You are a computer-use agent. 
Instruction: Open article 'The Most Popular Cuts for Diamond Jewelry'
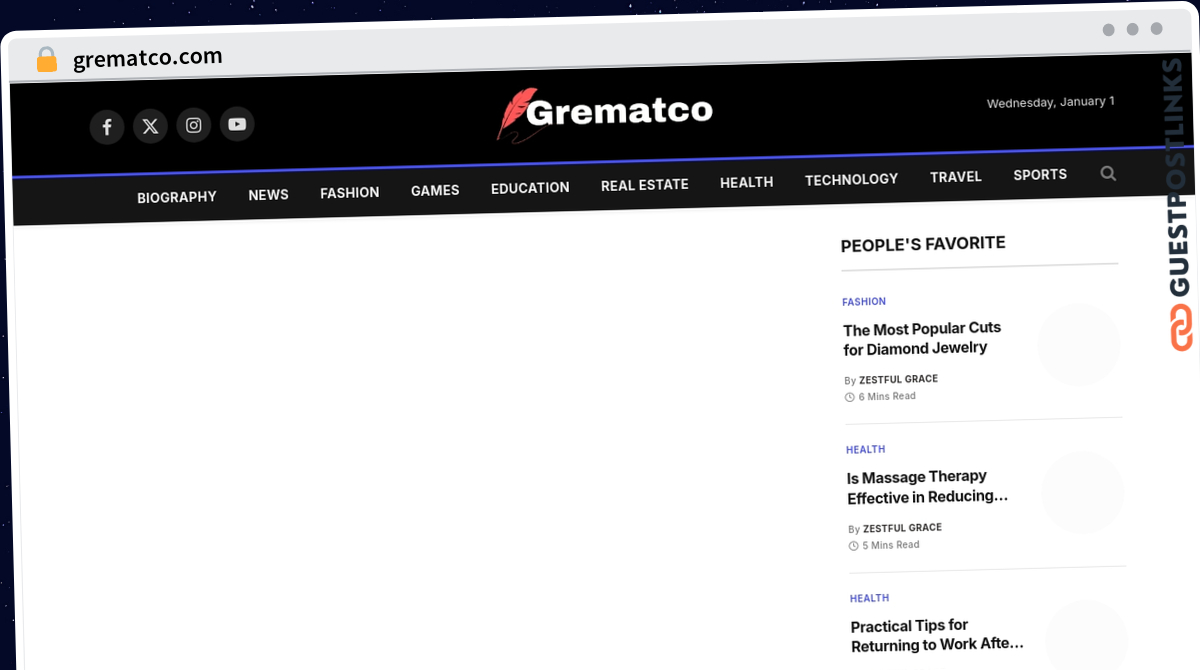(x=922, y=338)
